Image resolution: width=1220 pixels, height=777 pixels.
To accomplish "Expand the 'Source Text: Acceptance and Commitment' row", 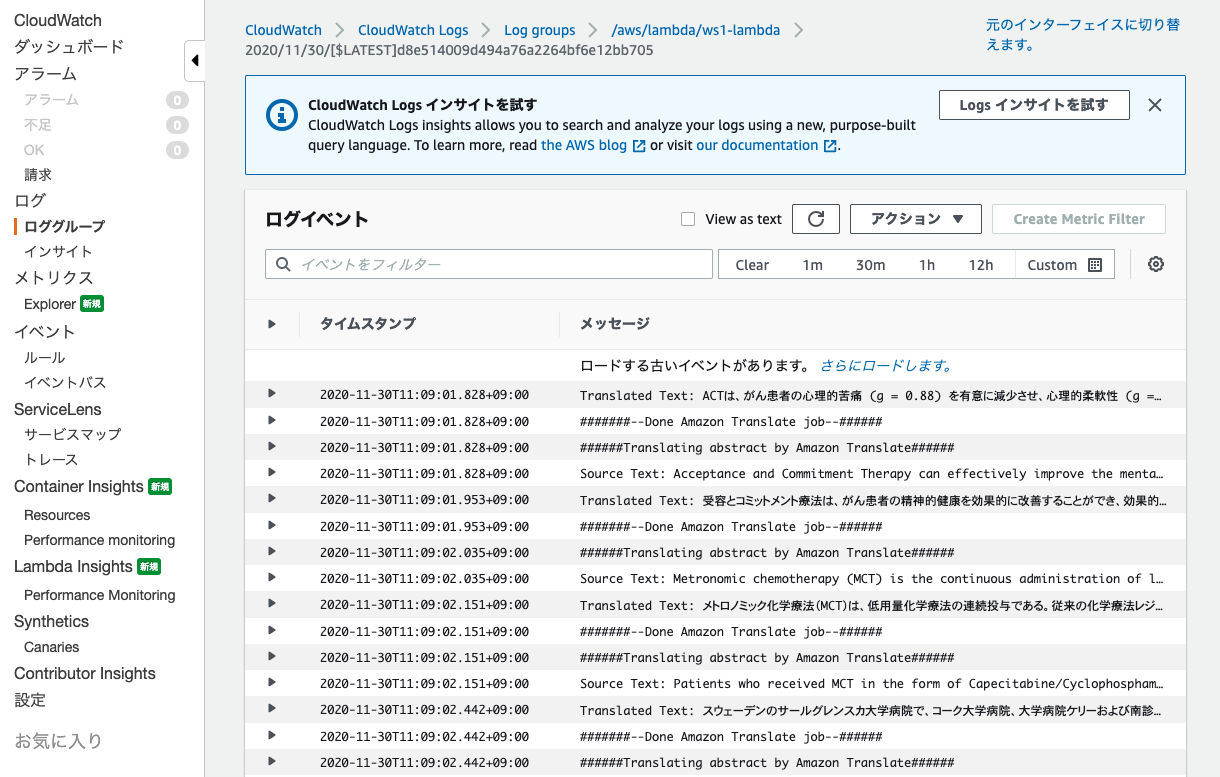I will point(272,473).
